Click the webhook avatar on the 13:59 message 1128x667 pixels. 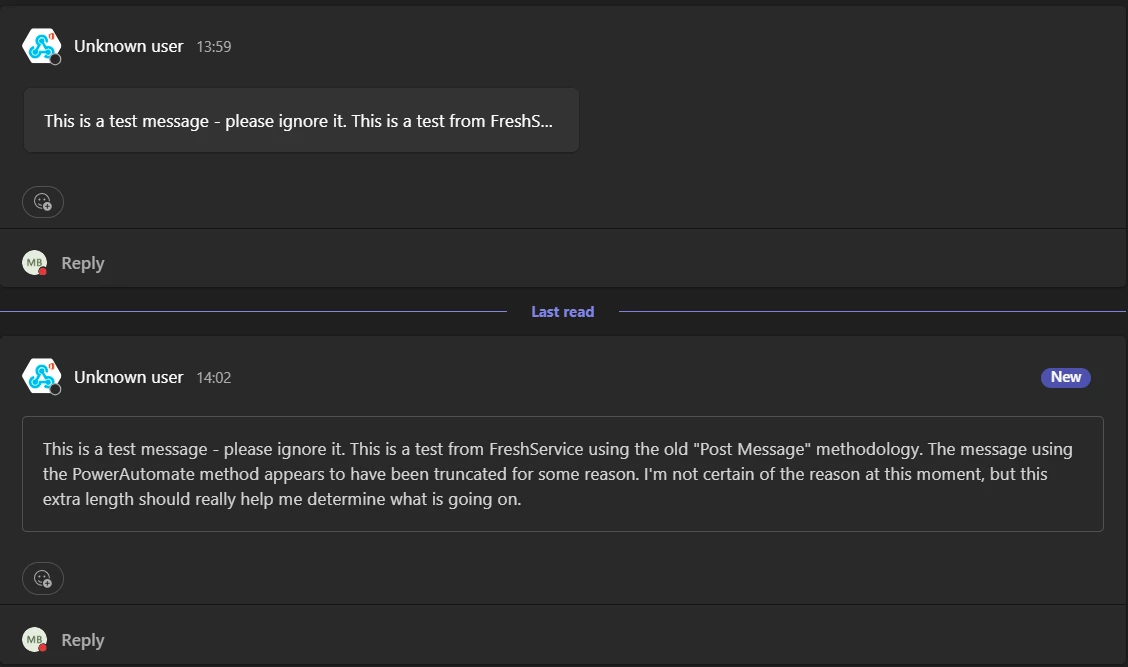tap(41, 46)
